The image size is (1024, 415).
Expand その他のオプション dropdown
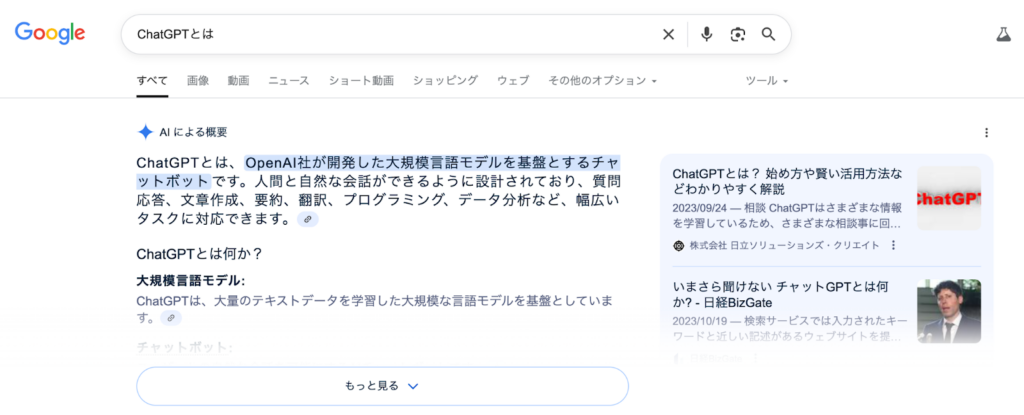[602, 80]
